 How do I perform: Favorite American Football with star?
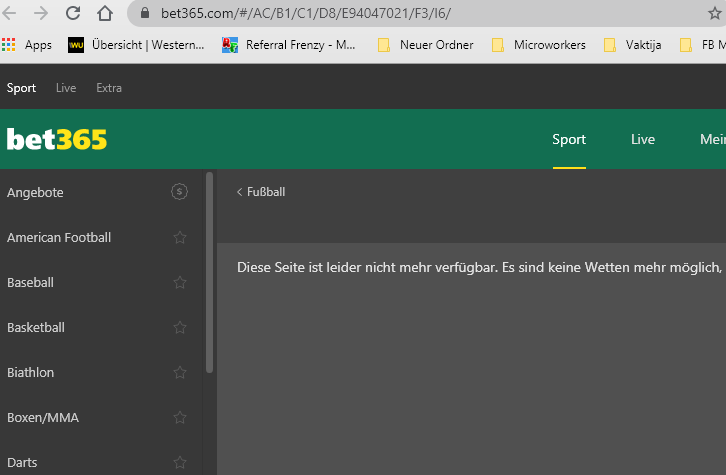coord(180,238)
